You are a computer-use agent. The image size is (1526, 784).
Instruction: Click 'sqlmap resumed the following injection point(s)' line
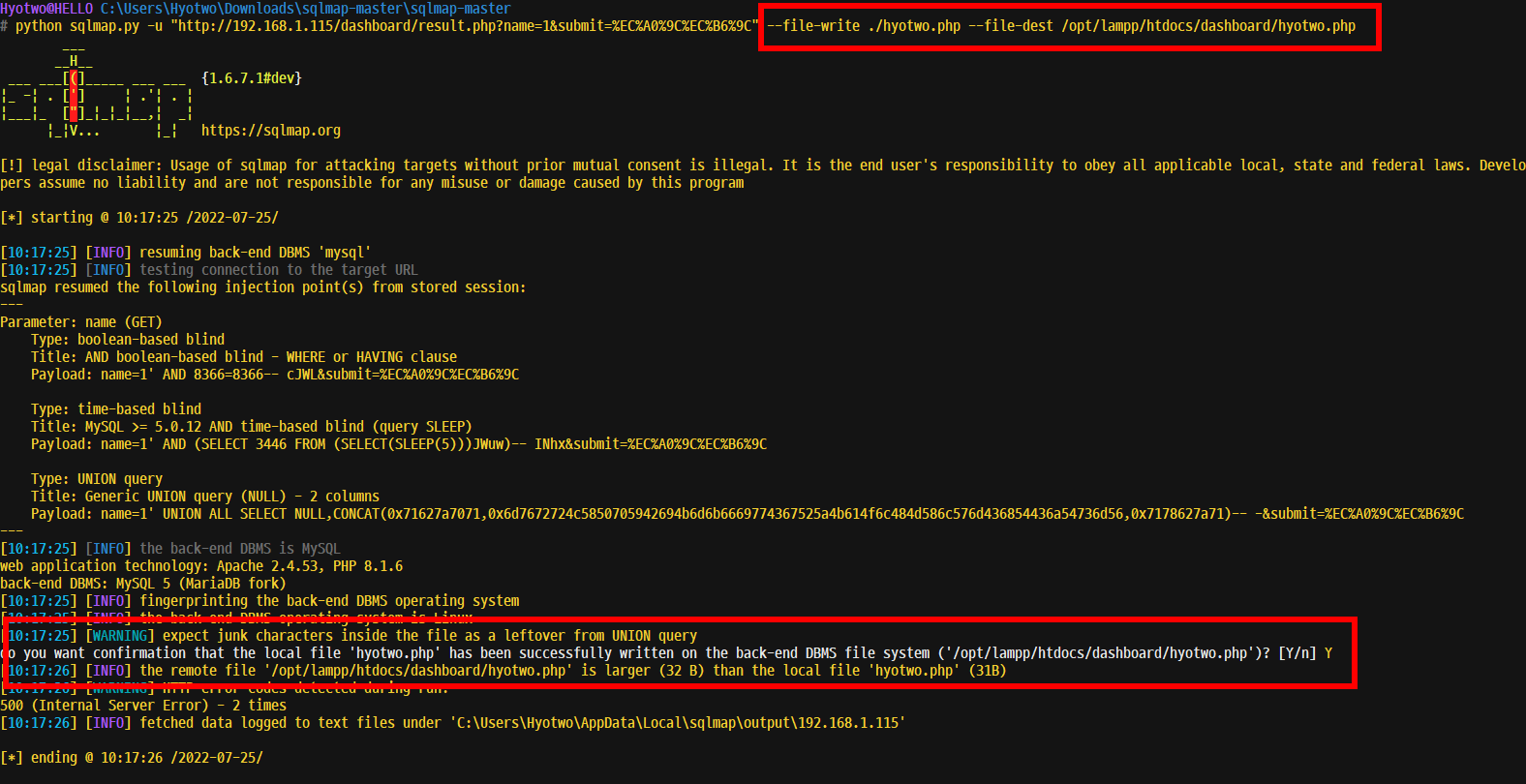pyautogui.click(x=263, y=287)
